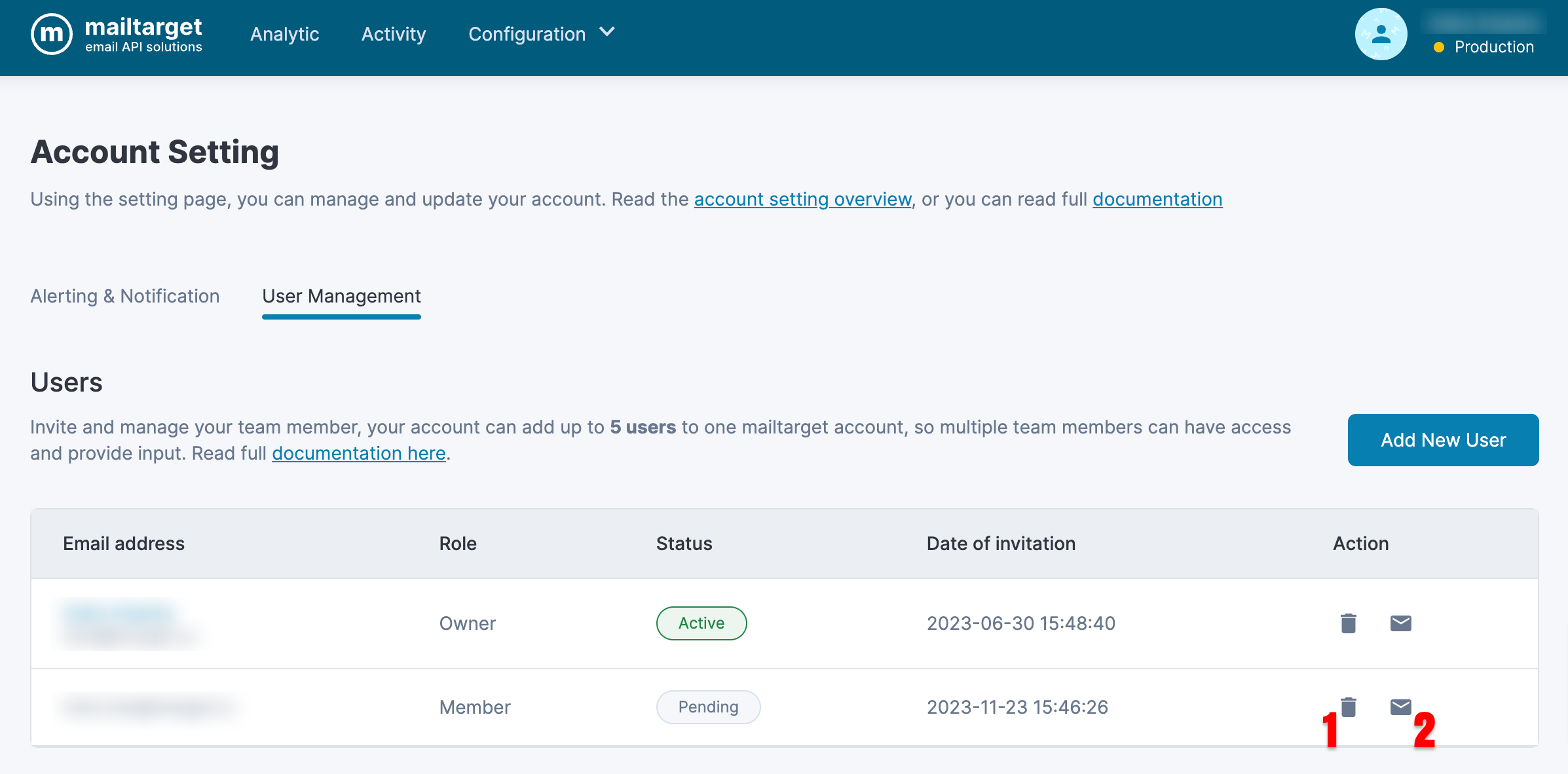The height and width of the screenshot is (774, 1568).
Task: Click the mailtarget logo icon
Action: pyautogui.click(x=51, y=34)
